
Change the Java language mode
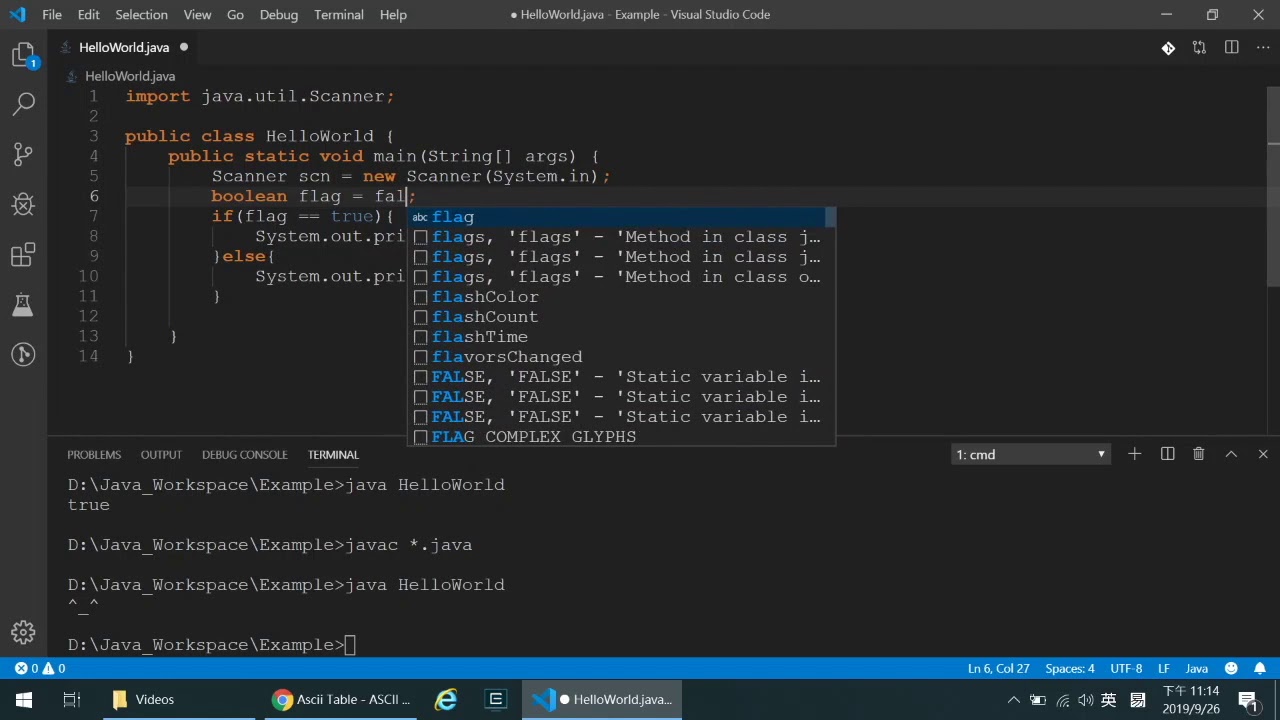[1197, 668]
